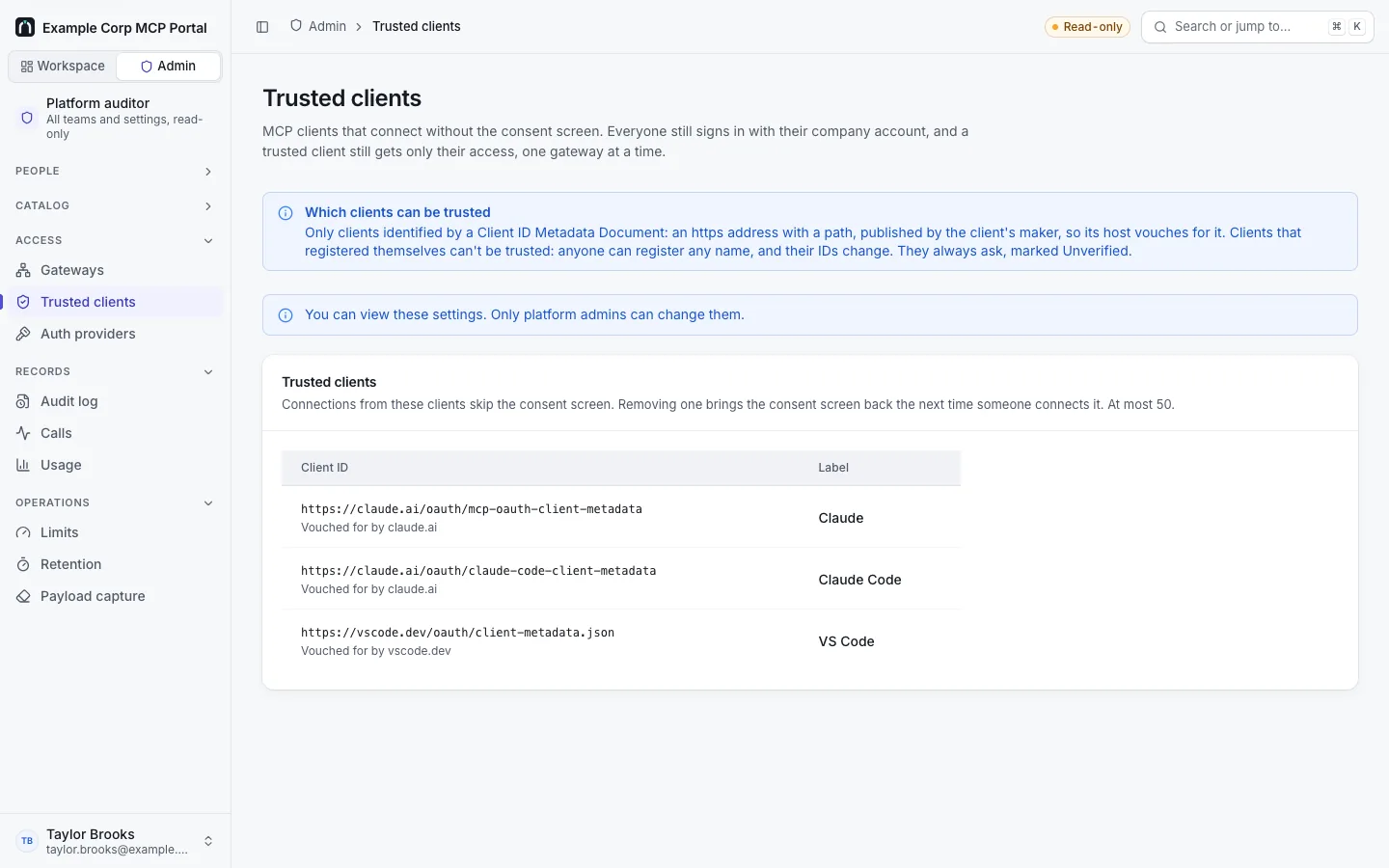Select the mcp-oauth-client-metadata client ID
The image size is (1389, 868).
472,509
